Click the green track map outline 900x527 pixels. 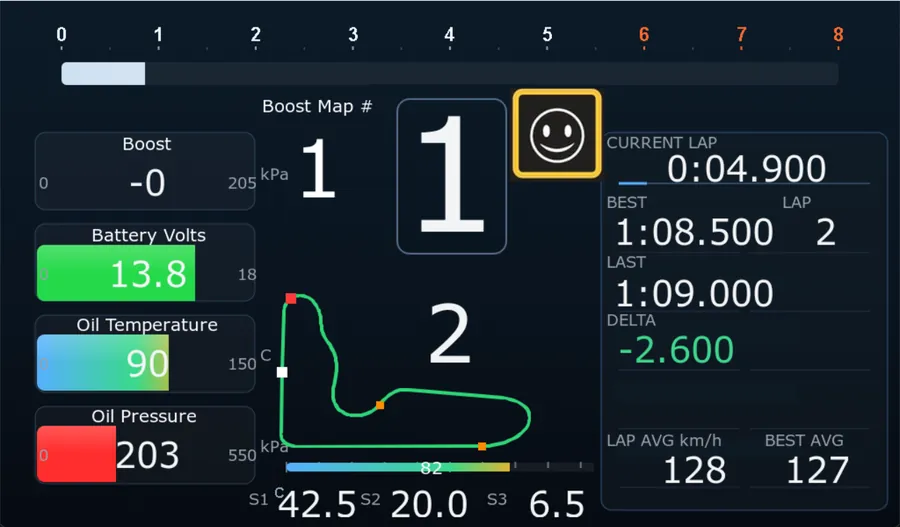point(405,371)
